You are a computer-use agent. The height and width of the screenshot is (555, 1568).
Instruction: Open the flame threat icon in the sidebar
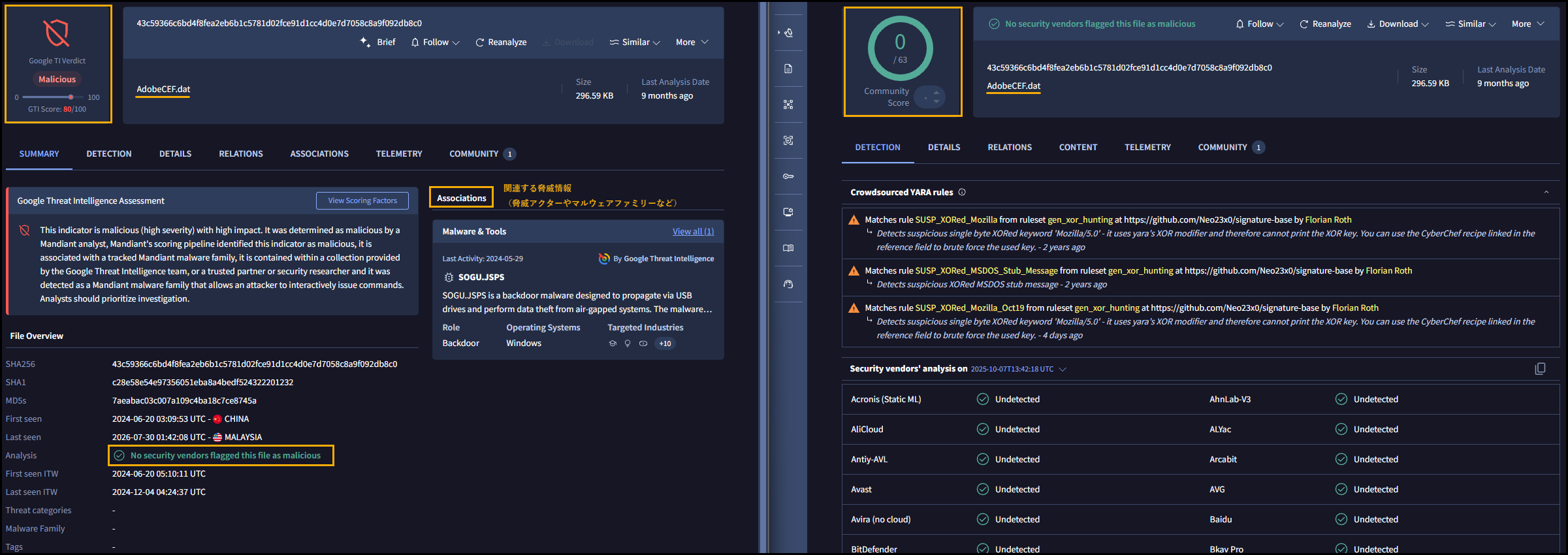click(788, 33)
